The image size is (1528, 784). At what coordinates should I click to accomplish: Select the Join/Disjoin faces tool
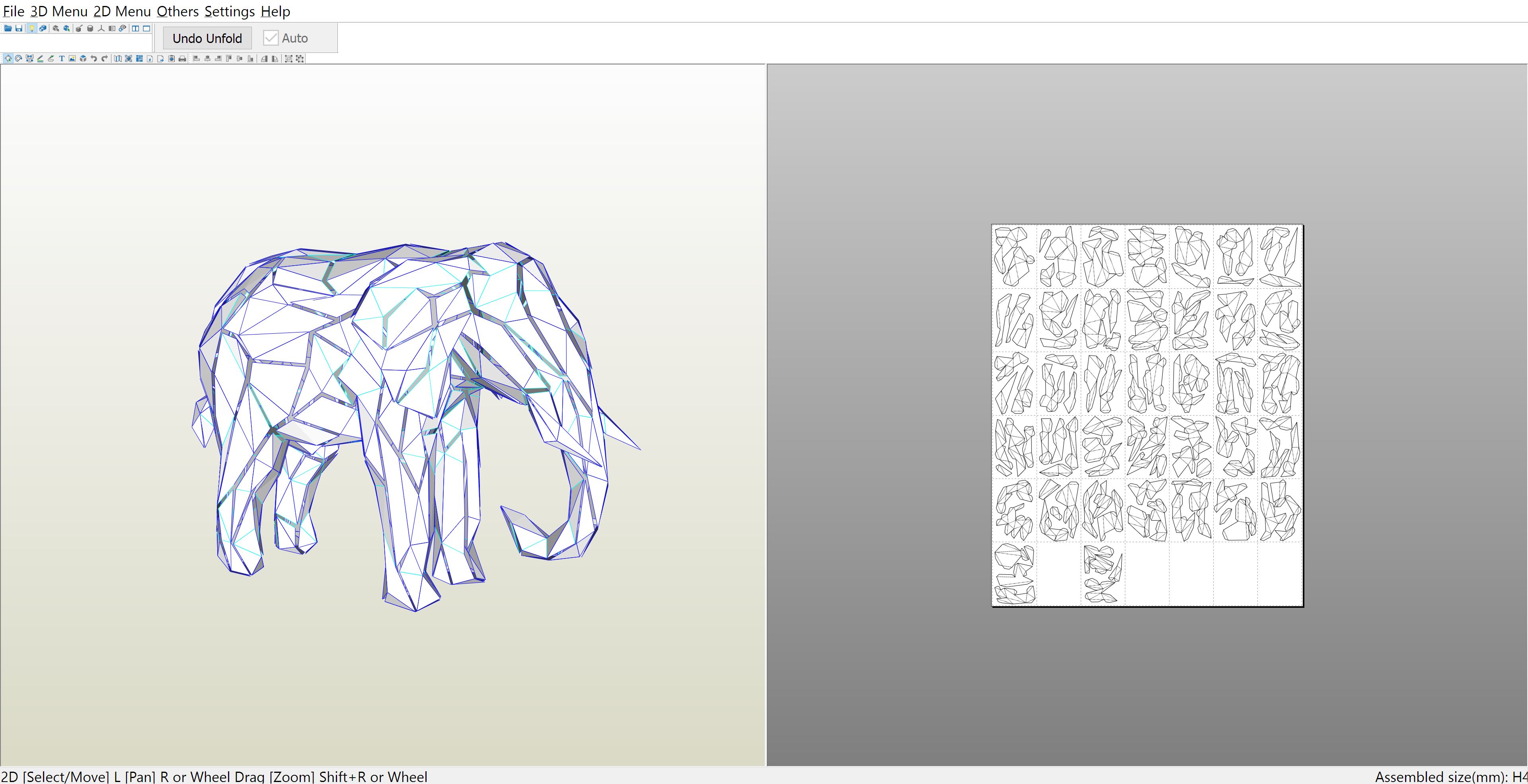pos(29,59)
